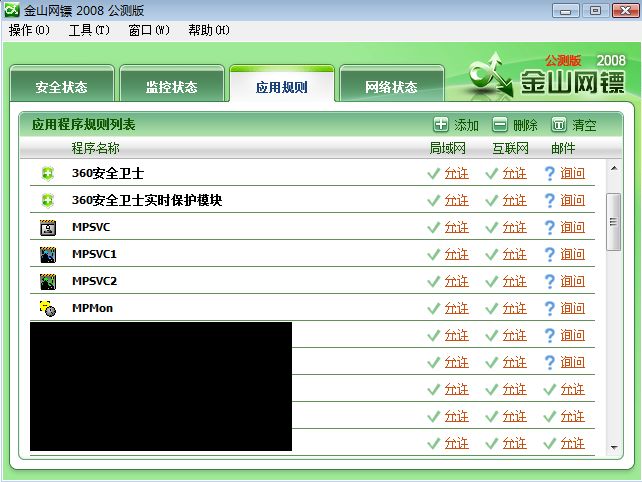This screenshot has height=482, width=642.
Task: Toggle 360安全卫士 局域网 允许 link
Action: pyautogui.click(x=457, y=174)
